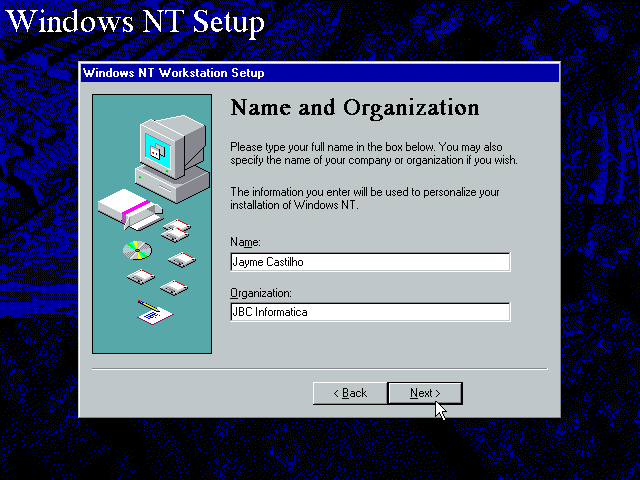
Task: Focus the Name field containing Jayme Castilho
Action: [369, 262]
